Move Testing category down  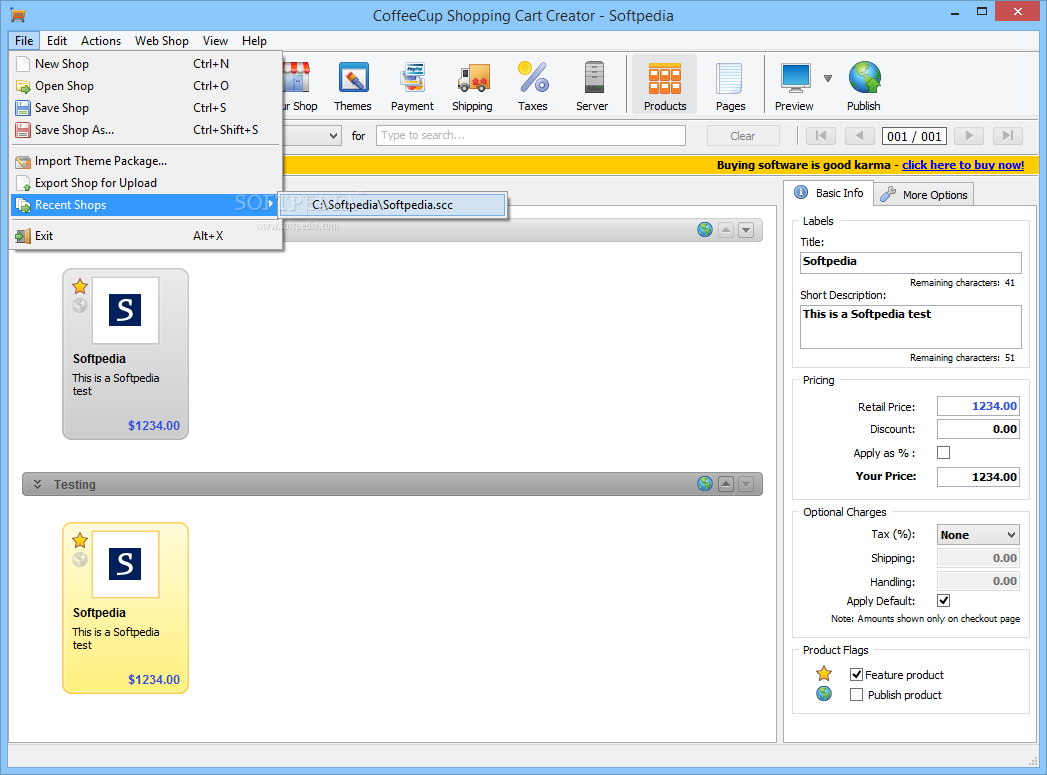pyautogui.click(x=746, y=485)
